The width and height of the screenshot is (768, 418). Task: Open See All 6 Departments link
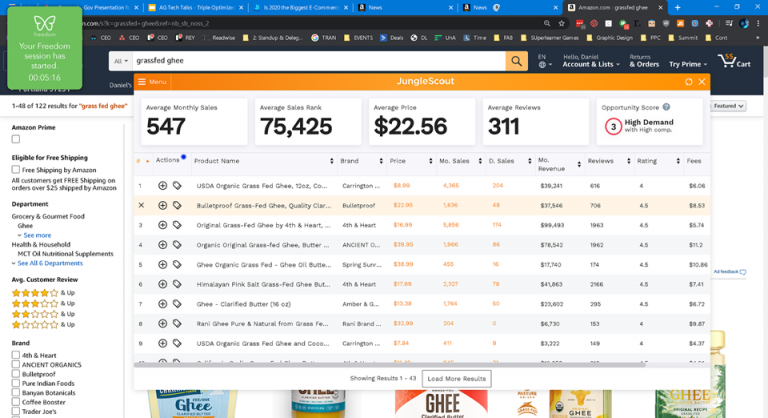tap(48, 263)
